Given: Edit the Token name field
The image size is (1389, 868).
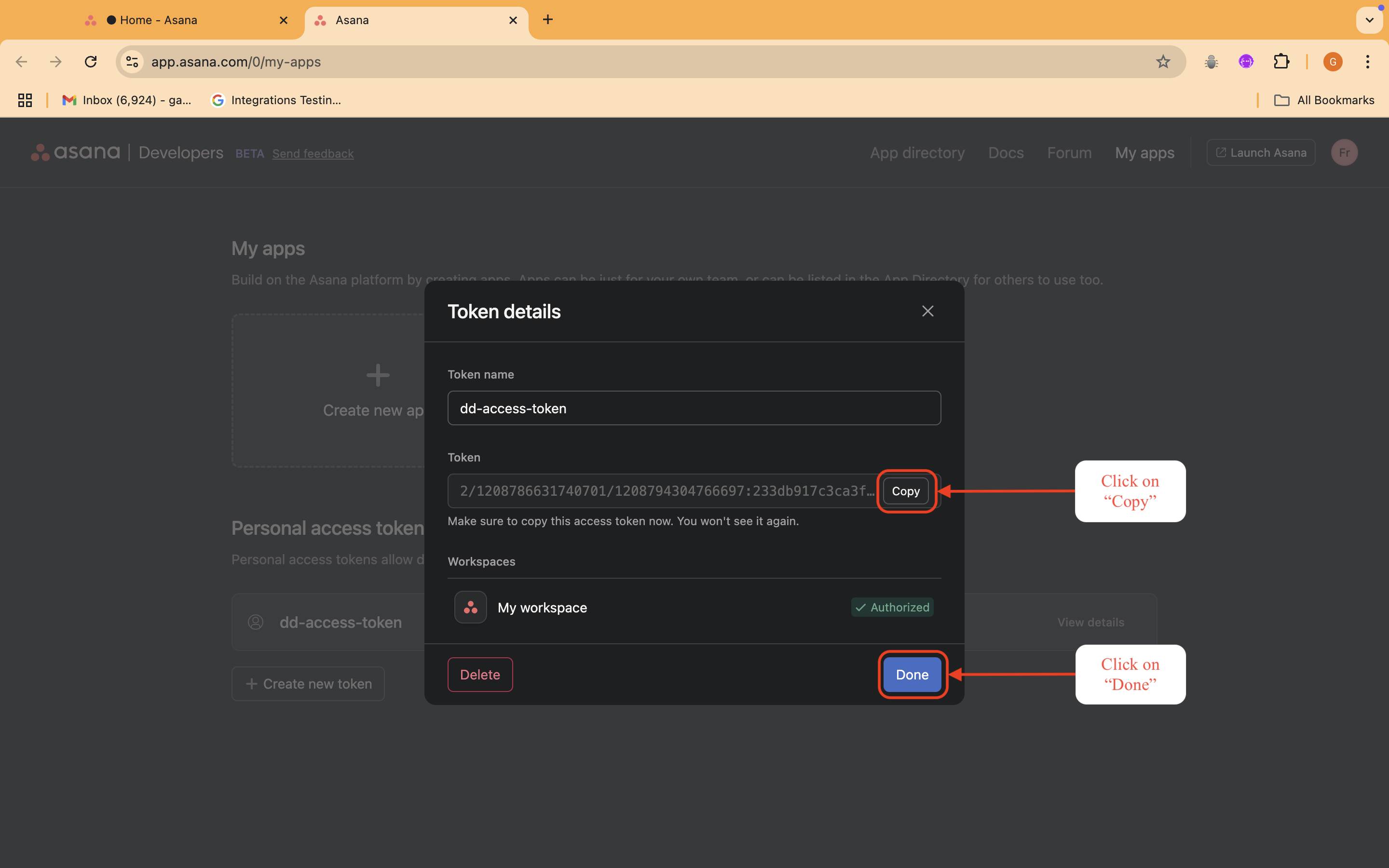Looking at the screenshot, I should point(694,408).
